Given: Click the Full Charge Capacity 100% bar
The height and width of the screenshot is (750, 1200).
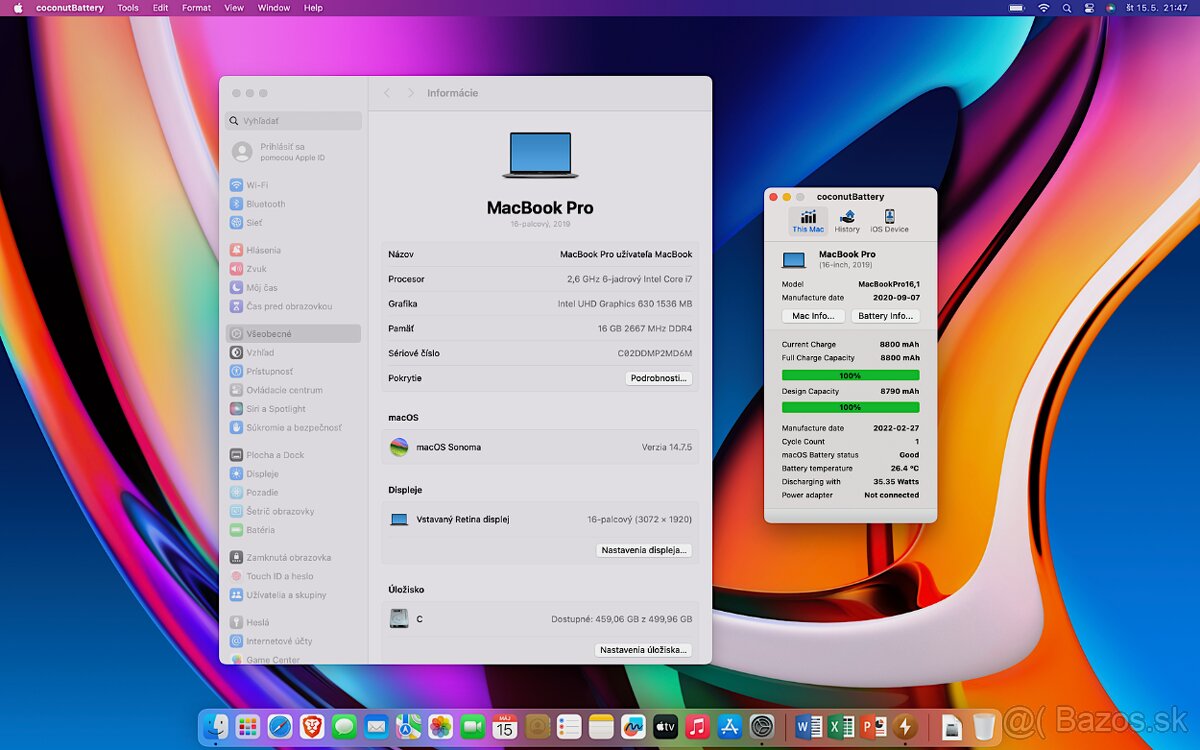Looking at the screenshot, I should (x=850, y=374).
